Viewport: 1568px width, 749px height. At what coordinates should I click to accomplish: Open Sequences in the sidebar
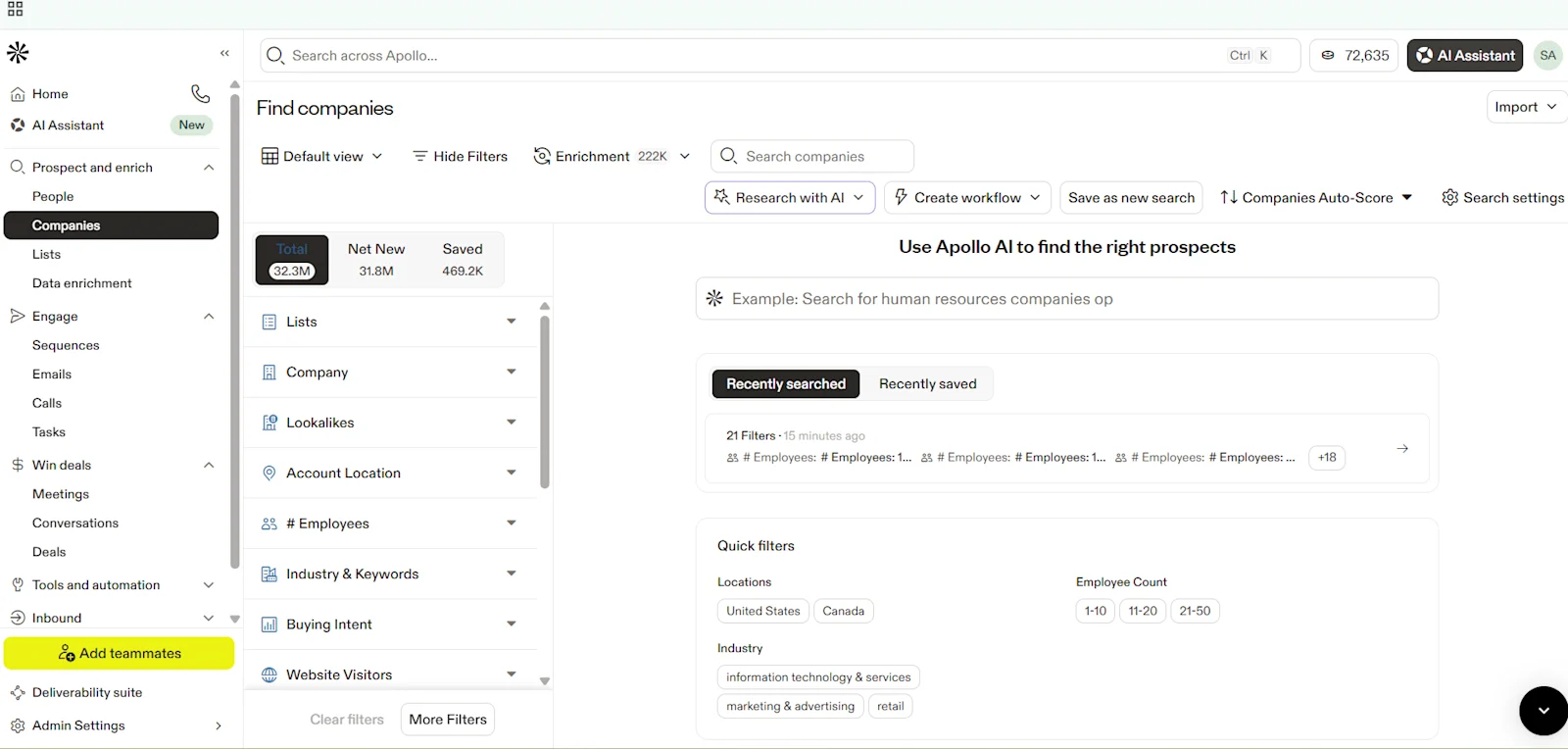66,346
